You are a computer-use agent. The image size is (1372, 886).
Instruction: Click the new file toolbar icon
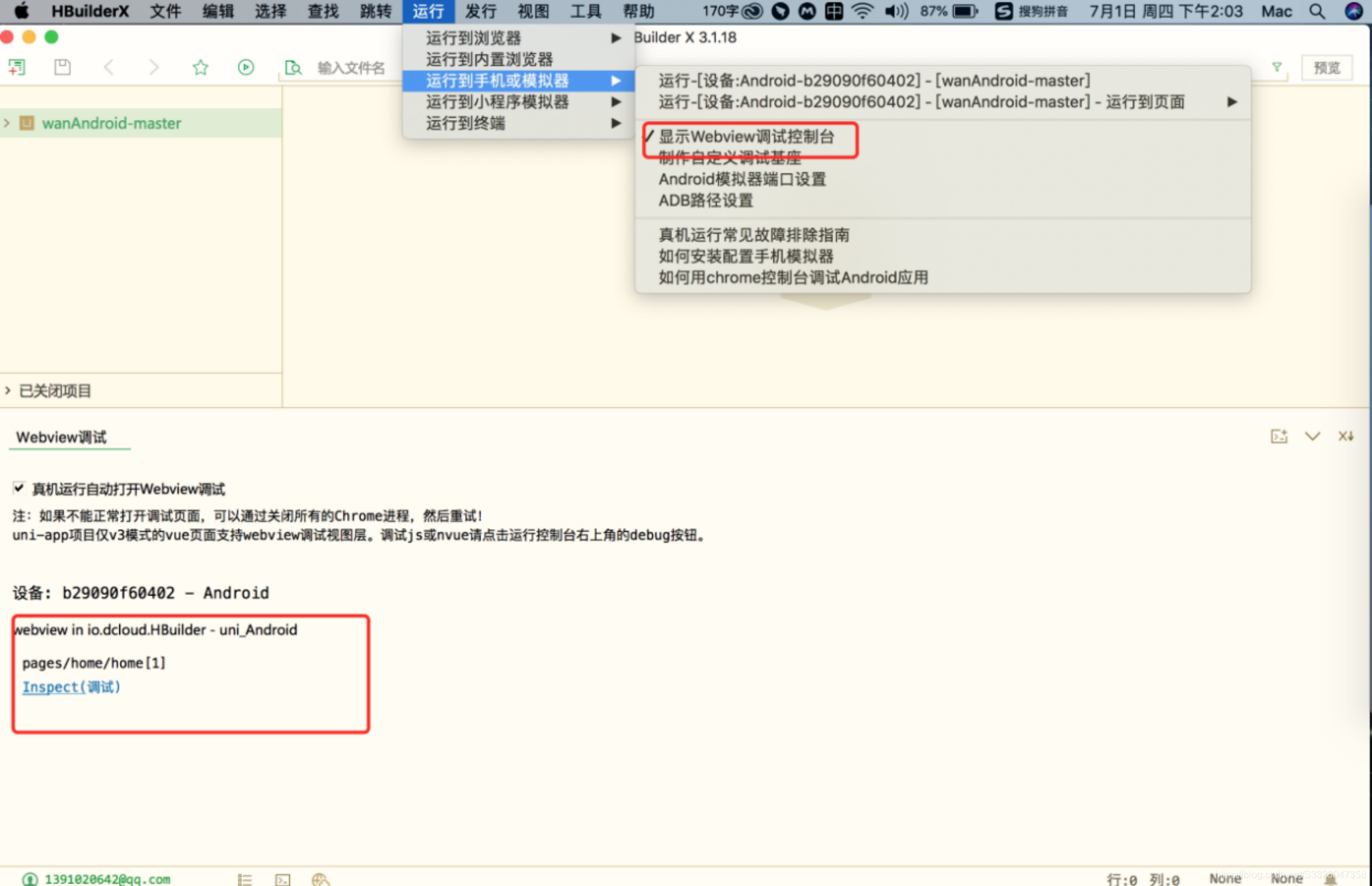pyautogui.click(x=17, y=67)
